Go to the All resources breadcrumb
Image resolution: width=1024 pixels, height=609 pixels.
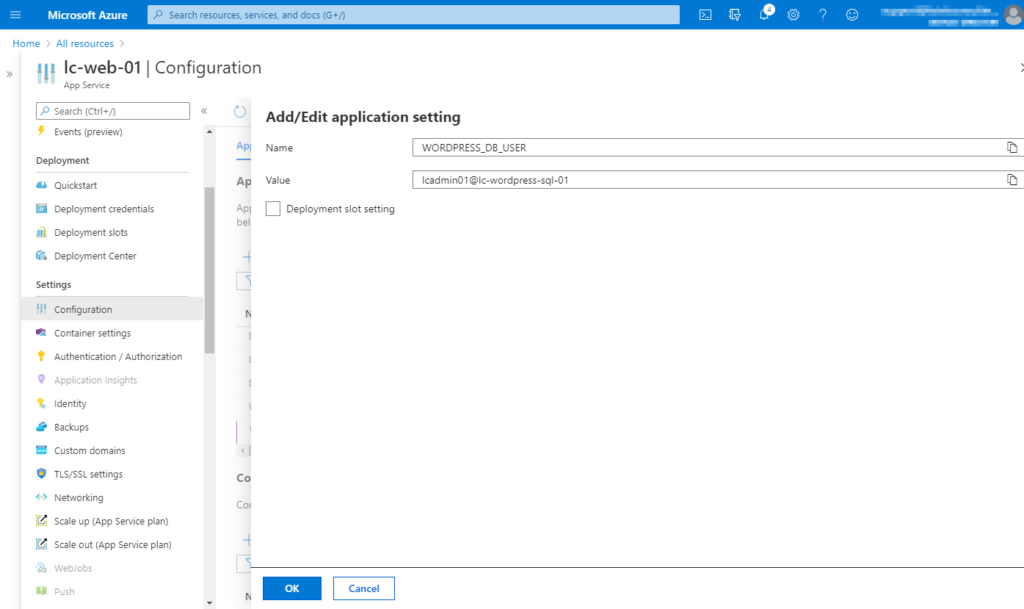point(85,43)
